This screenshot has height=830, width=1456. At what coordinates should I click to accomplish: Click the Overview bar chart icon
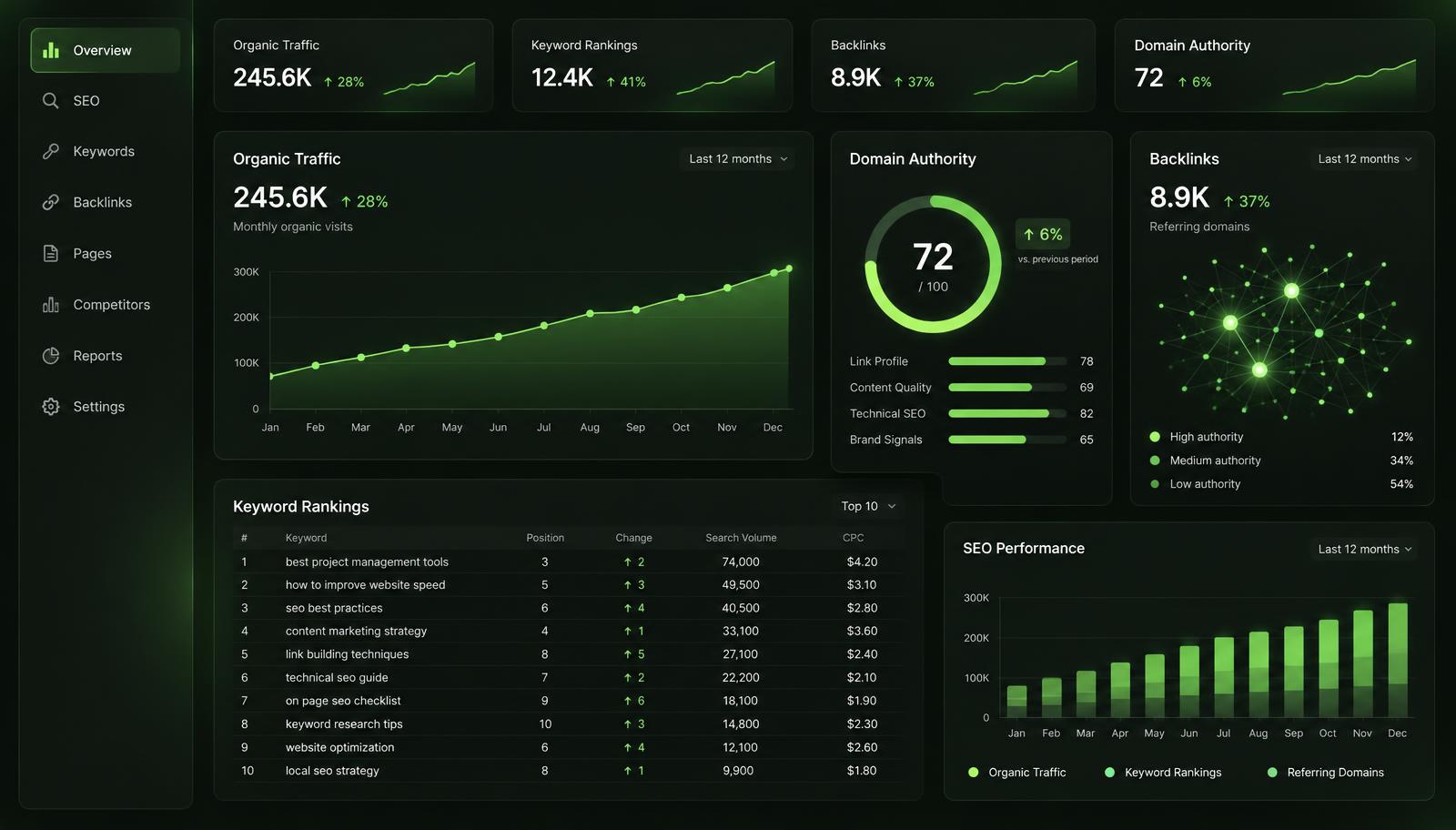pyautogui.click(x=51, y=50)
